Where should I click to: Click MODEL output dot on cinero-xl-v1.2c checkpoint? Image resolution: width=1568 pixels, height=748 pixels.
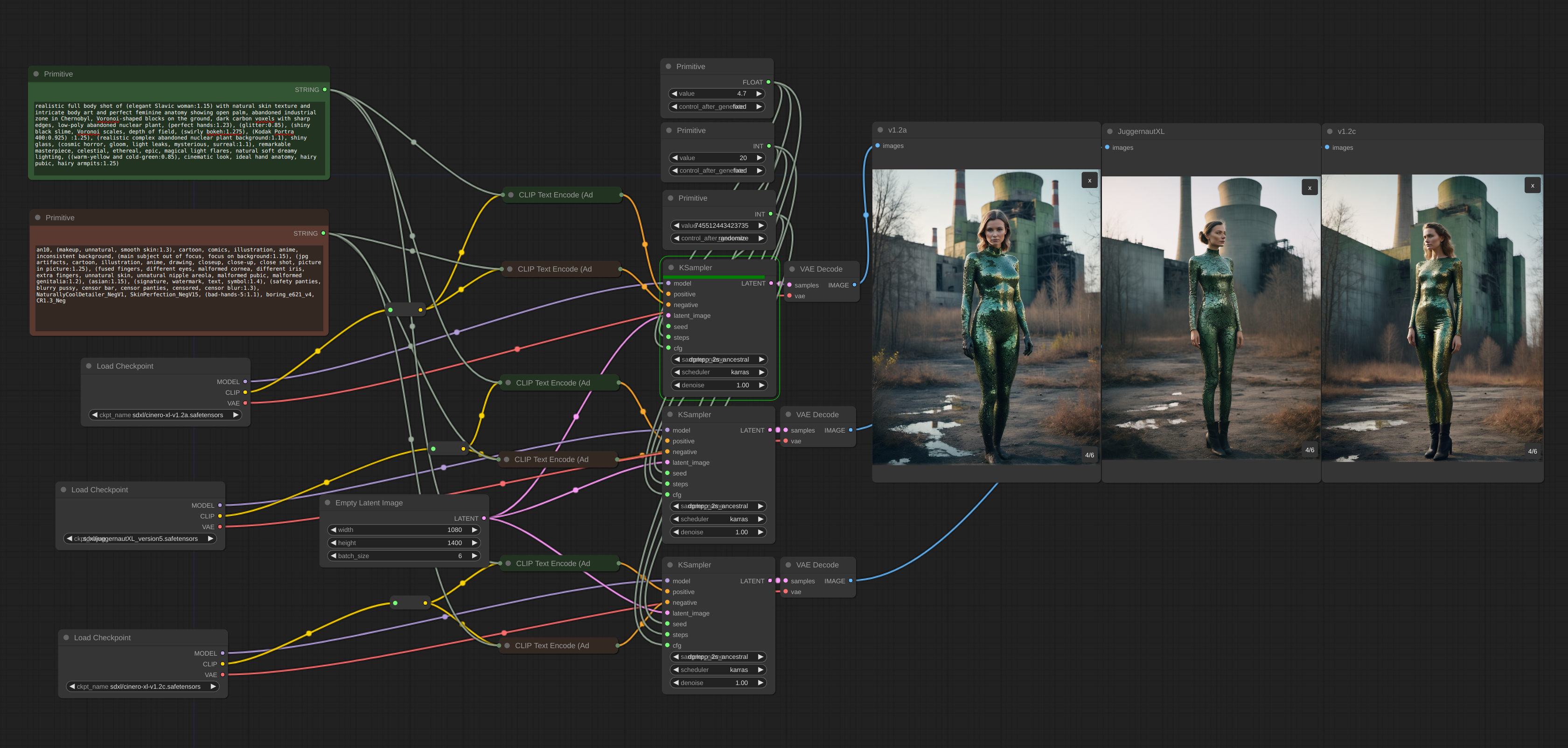[x=223, y=653]
